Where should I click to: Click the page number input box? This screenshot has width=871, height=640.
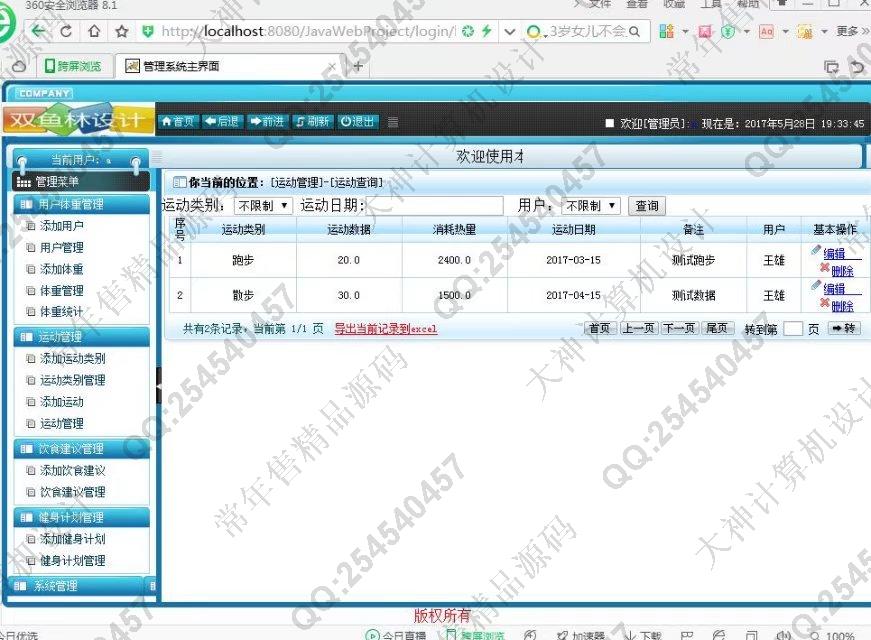tap(792, 329)
